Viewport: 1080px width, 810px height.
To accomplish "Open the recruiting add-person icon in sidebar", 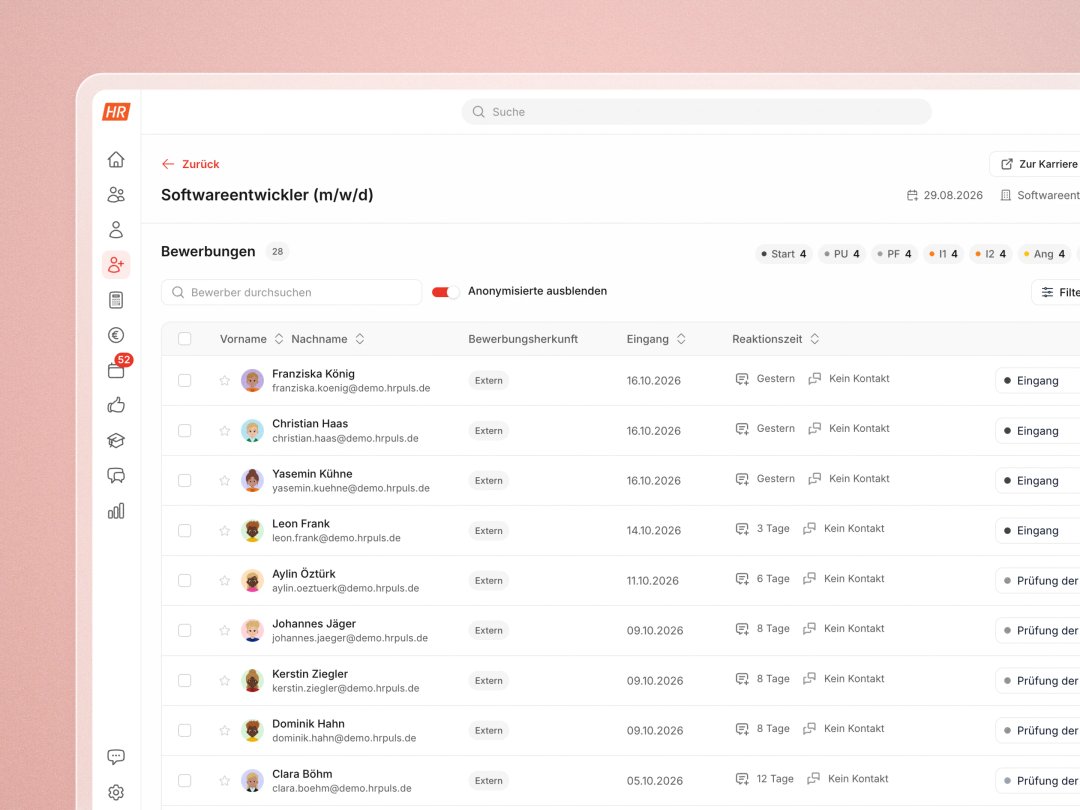I will coord(116,264).
